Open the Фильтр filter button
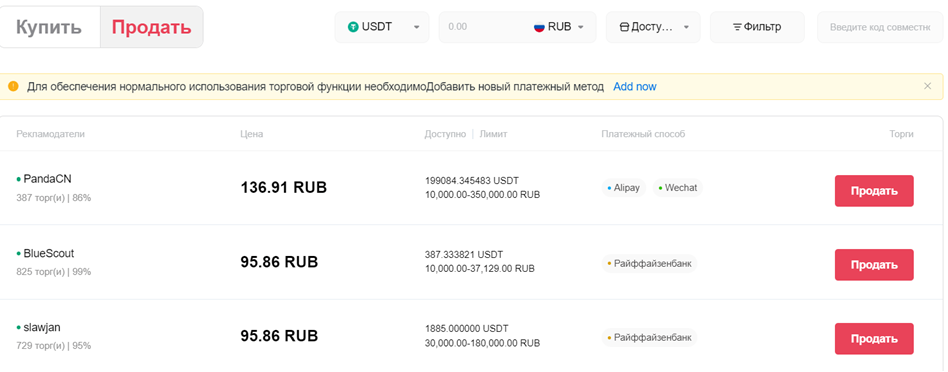This screenshot has width=948, height=372. [757, 27]
